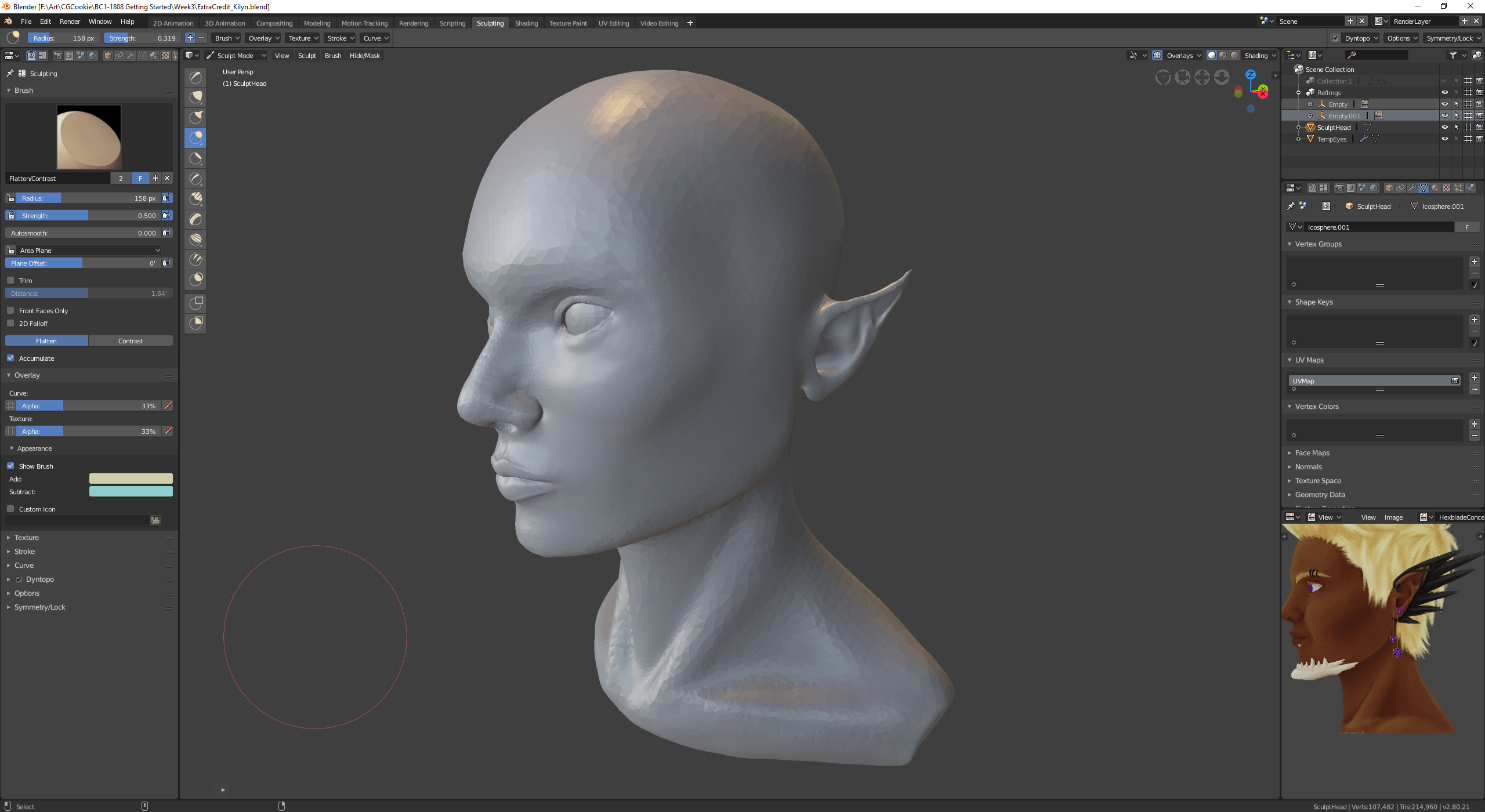The height and width of the screenshot is (812, 1485).
Task: Toggle radius pen pressure sensitivity icon
Action: 167,198
